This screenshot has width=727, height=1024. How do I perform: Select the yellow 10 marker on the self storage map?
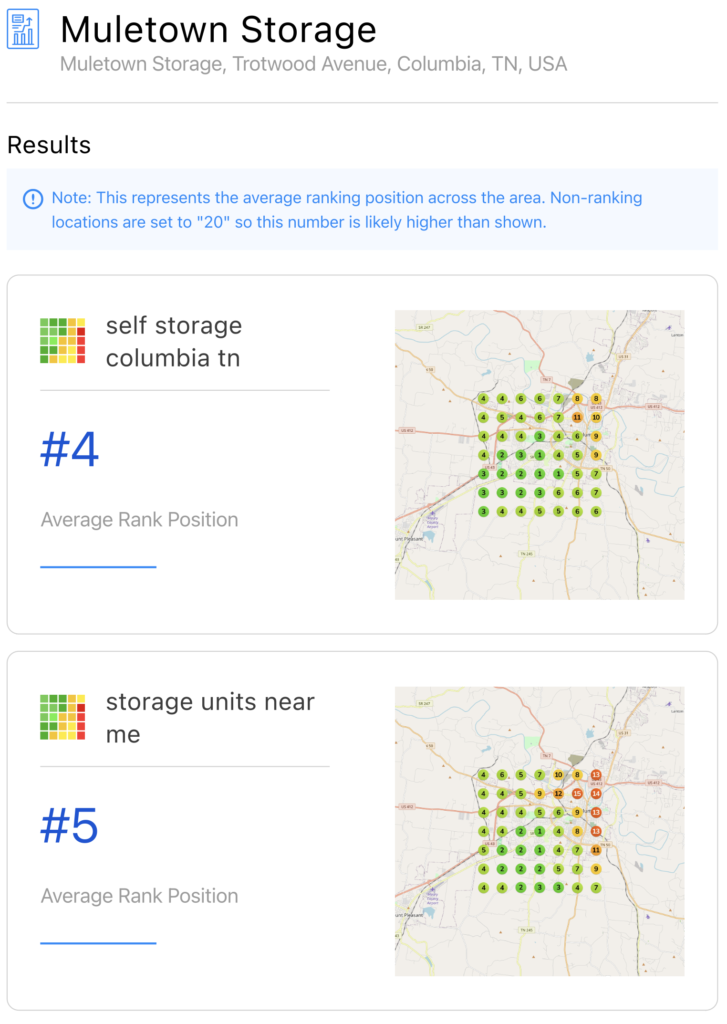pyautogui.click(x=596, y=417)
